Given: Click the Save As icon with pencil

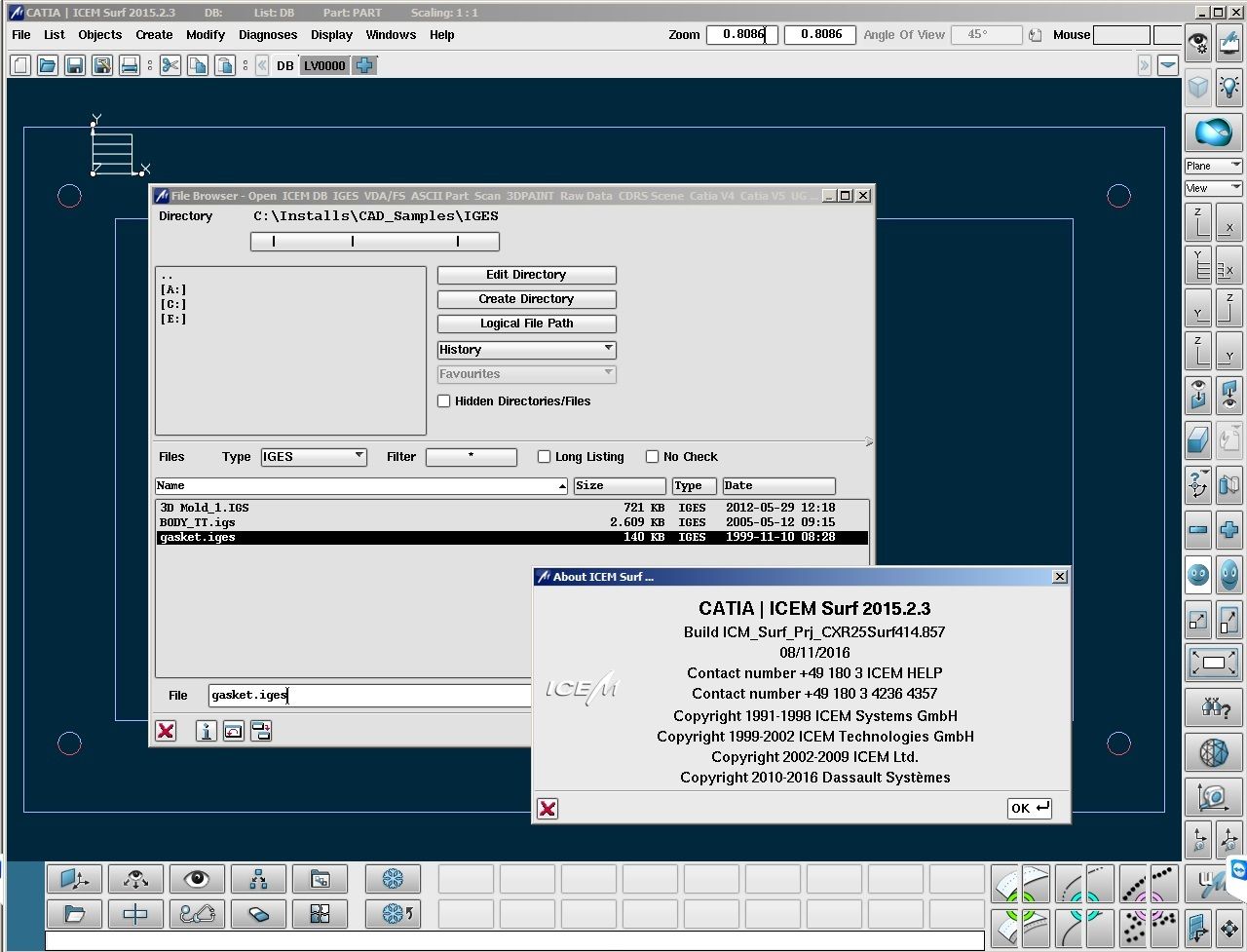Looking at the screenshot, I should (102, 65).
